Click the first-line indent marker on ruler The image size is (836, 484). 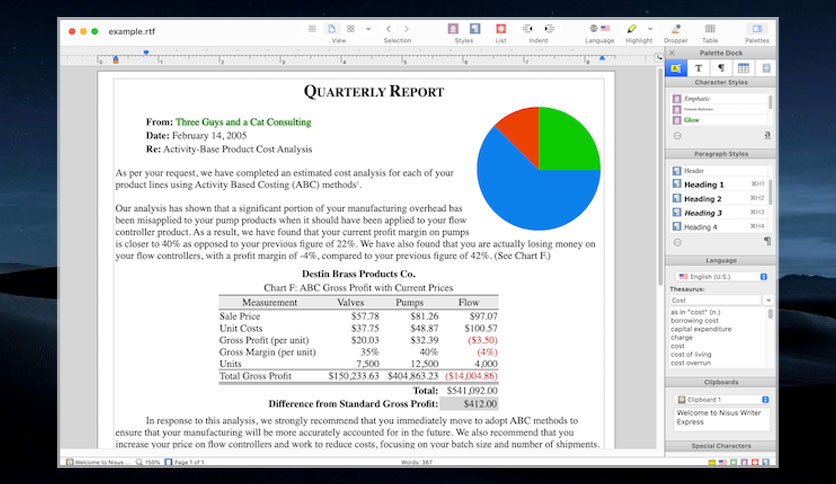pyautogui.click(x=146, y=53)
